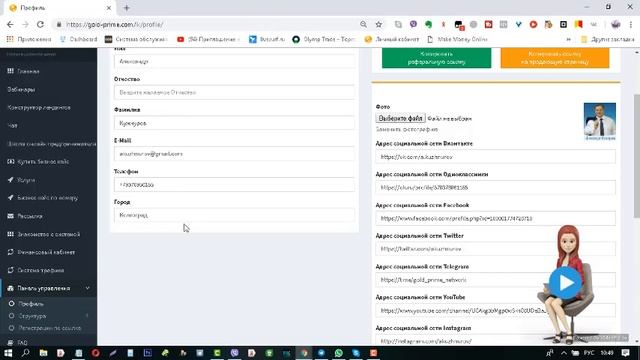Open the Chrome three-dot menu
The image size is (640, 360).
(631, 24)
